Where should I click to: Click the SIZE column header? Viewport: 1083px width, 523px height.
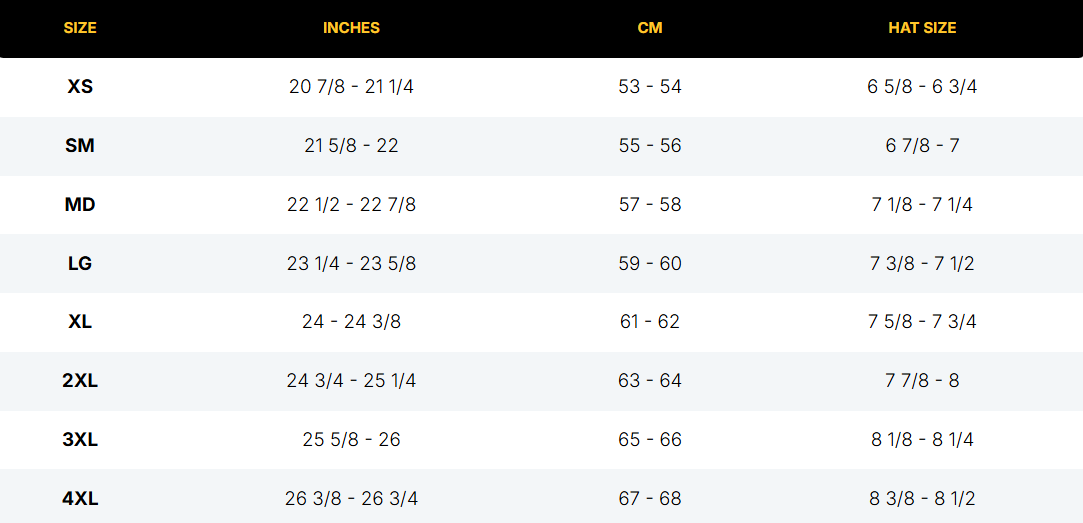[x=80, y=28]
